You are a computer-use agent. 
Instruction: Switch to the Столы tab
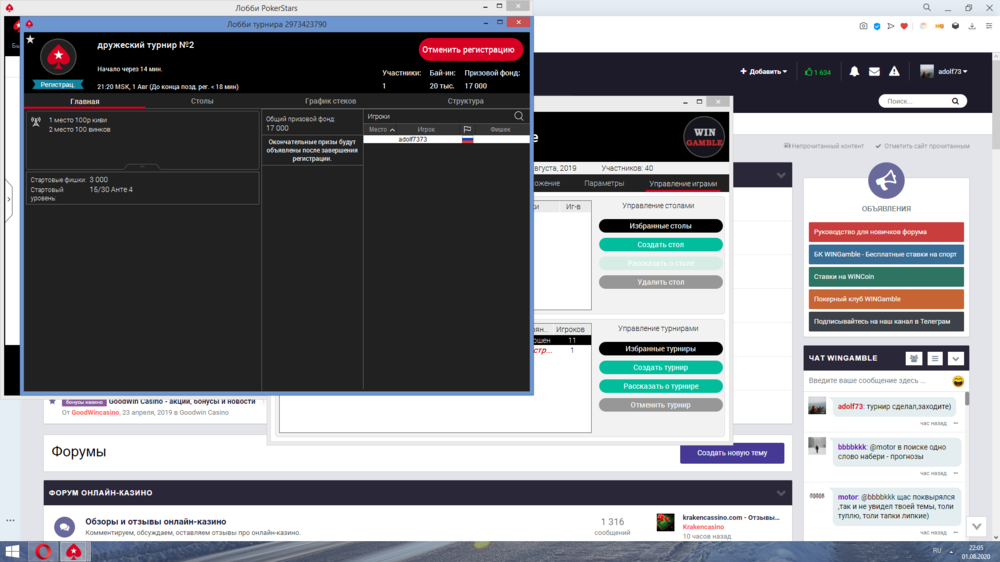coord(202,101)
